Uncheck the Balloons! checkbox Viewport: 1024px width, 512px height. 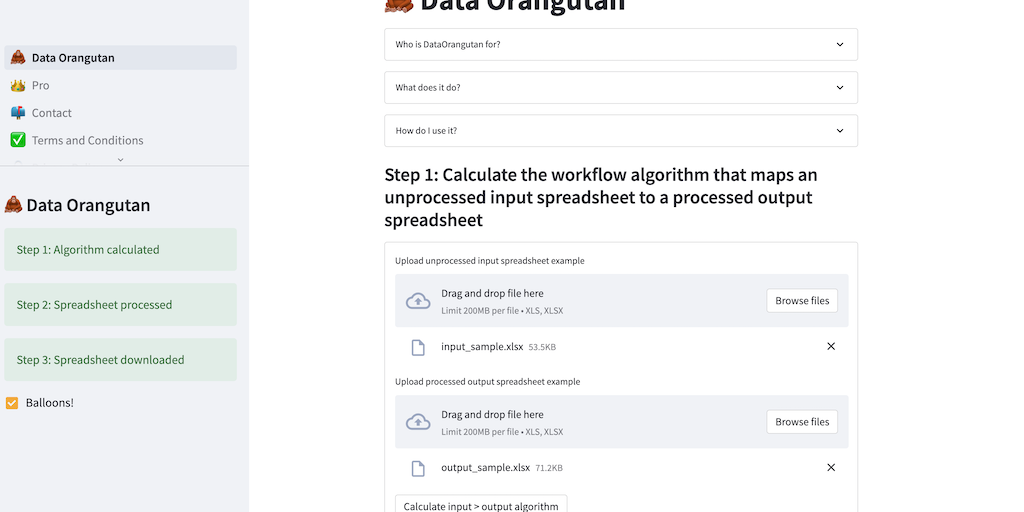pyautogui.click(x=12, y=403)
